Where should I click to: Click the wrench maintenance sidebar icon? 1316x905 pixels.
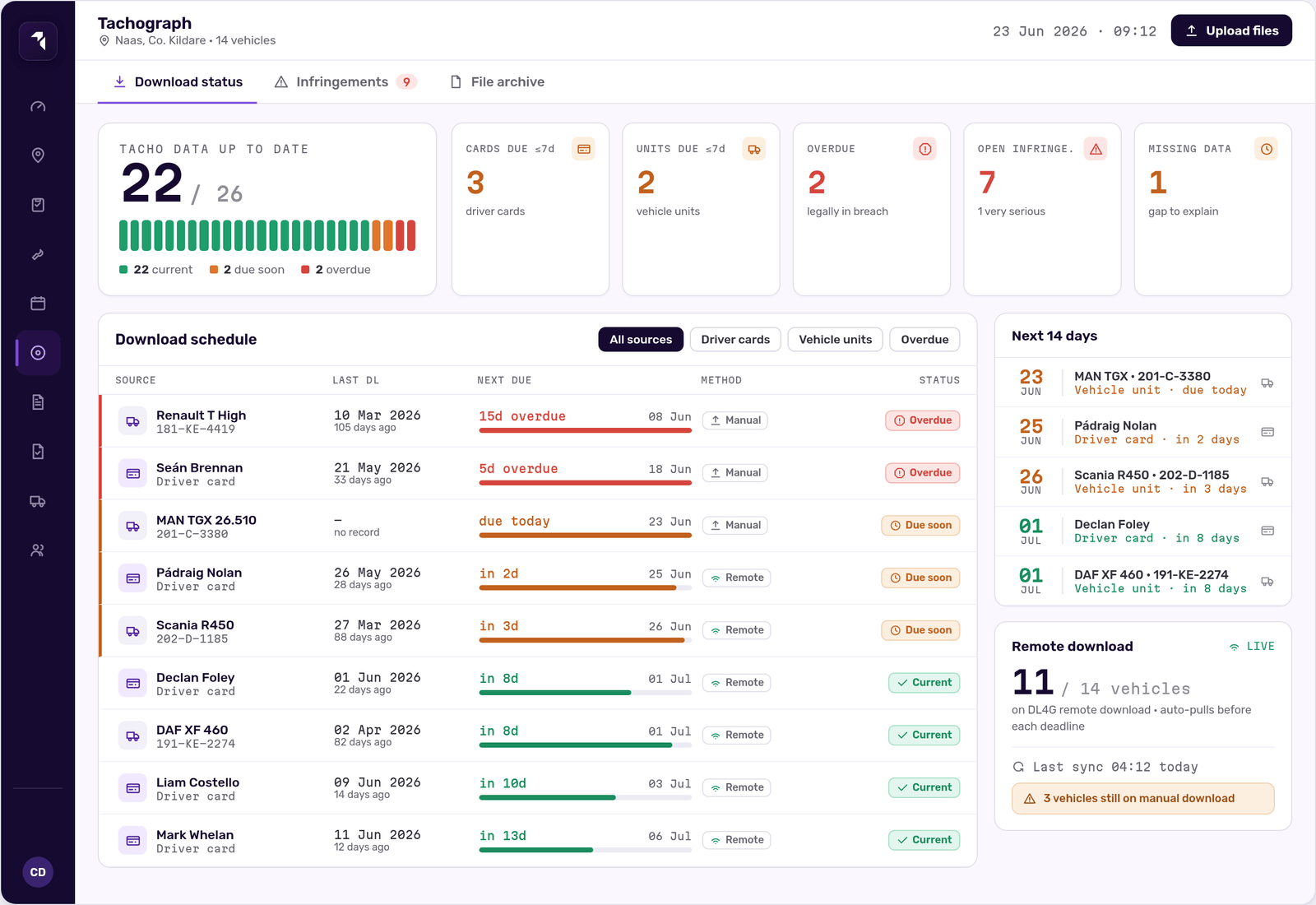38,254
